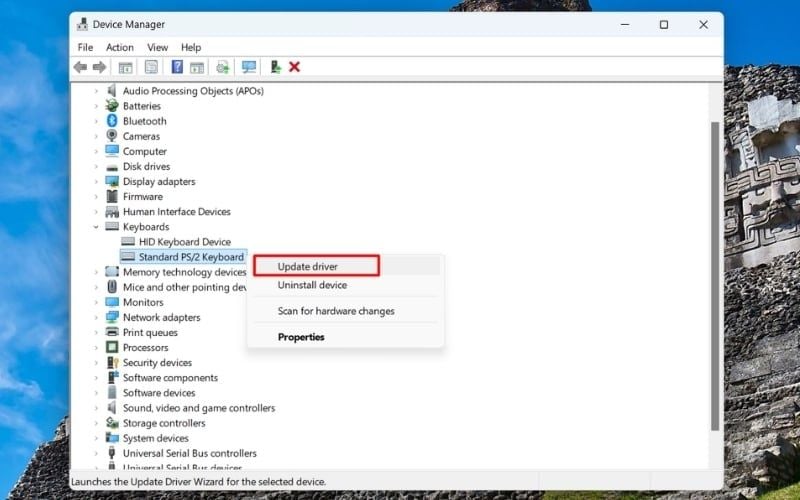Expand the Software devices node
Viewport: 800px width, 500px height.
pyautogui.click(x=96, y=393)
